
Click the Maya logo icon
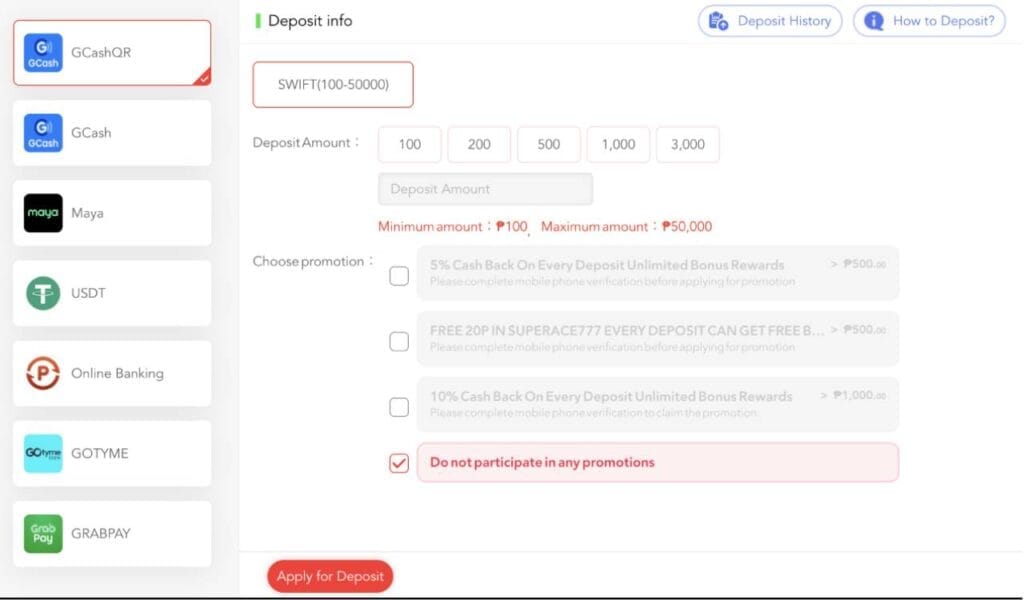pyautogui.click(x=43, y=213)
